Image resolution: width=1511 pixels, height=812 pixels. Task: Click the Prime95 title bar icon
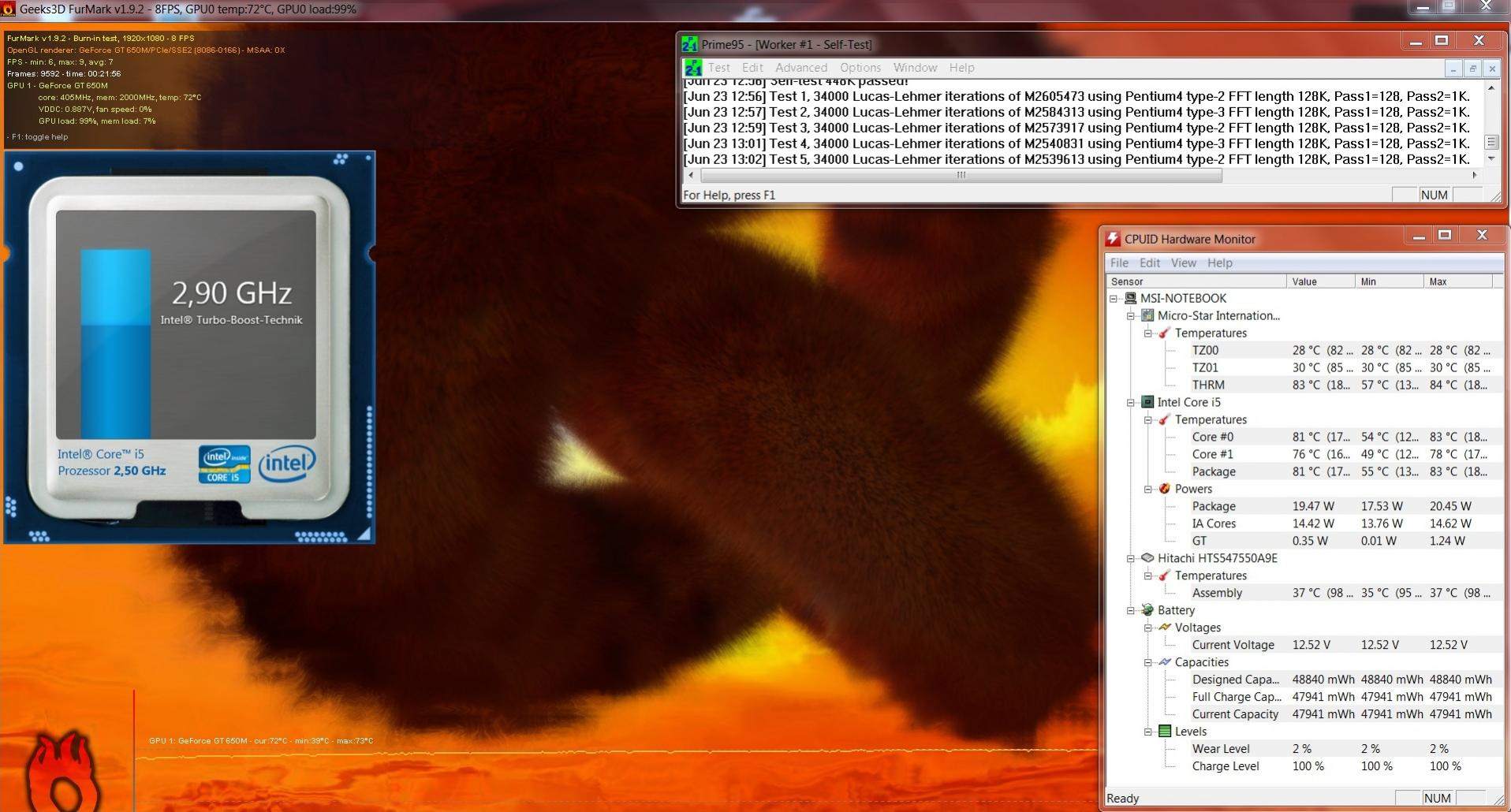(x=689, y=44)
